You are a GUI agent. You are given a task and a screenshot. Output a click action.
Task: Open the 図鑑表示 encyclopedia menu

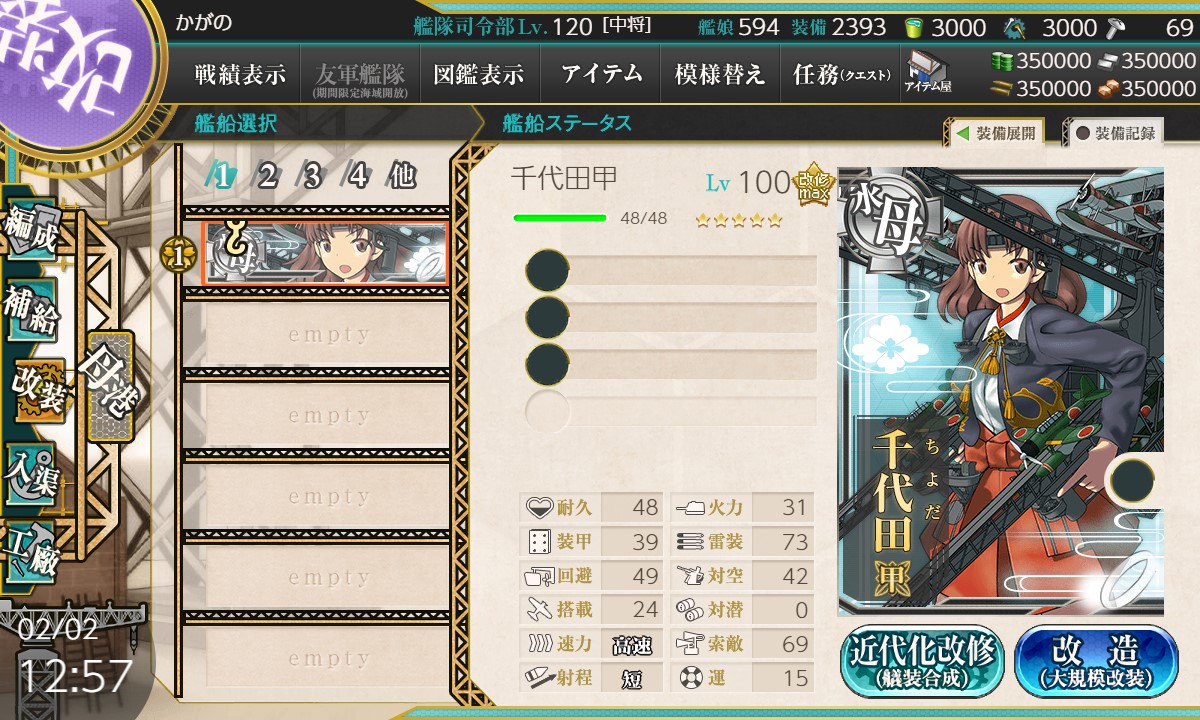[x=479, y=74]
